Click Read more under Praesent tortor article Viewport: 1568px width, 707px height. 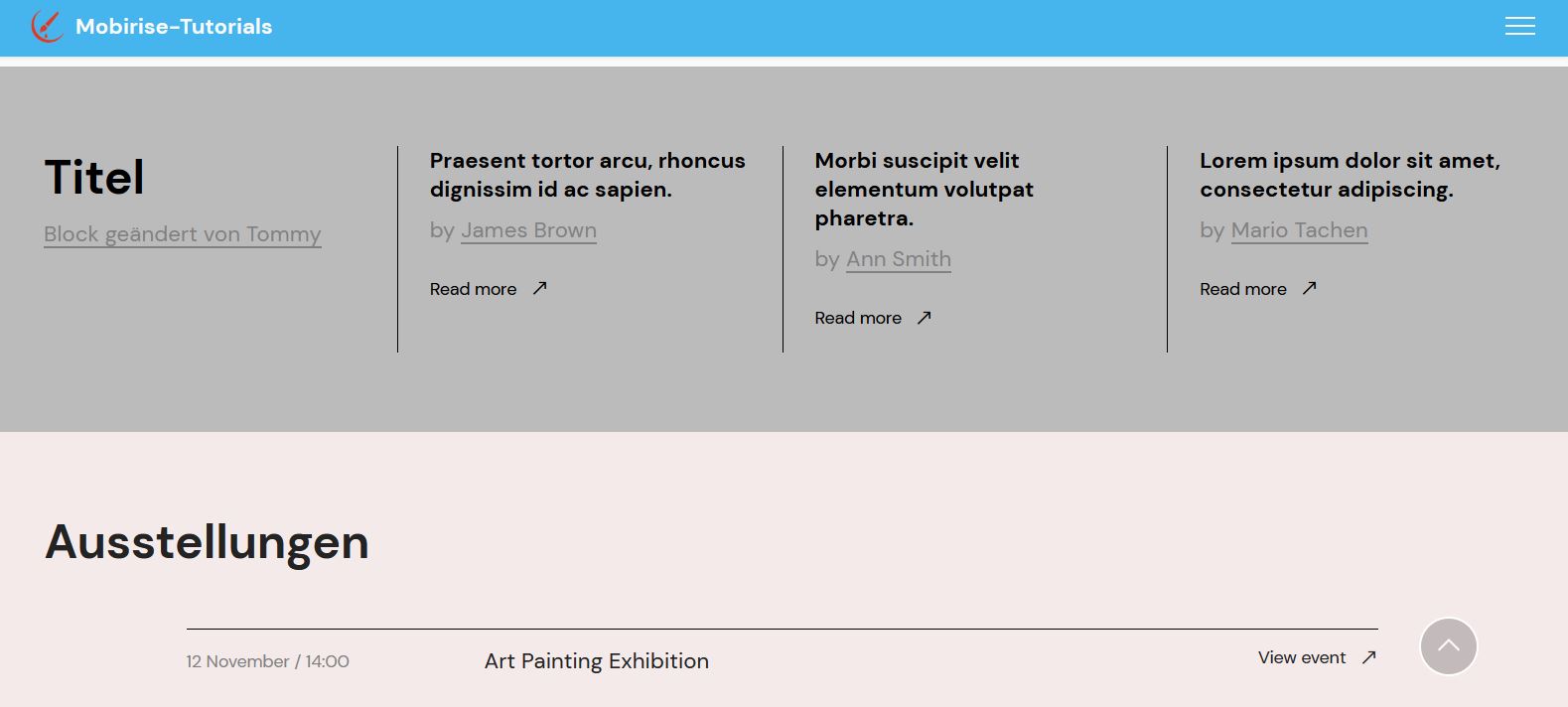tap(473, 289)
